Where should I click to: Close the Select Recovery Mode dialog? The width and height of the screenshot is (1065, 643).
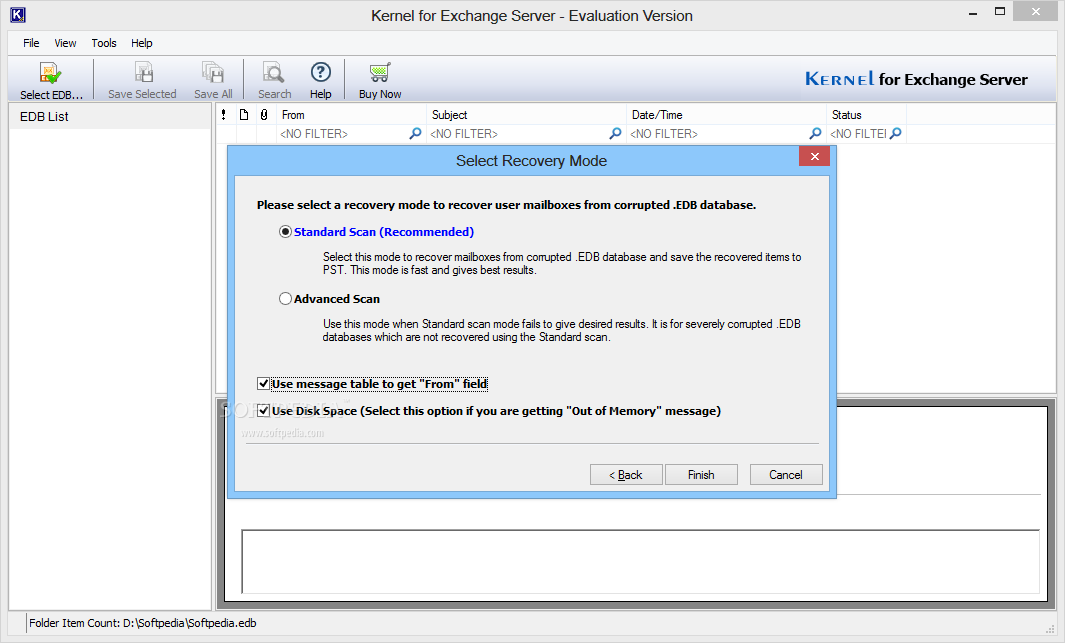[814, 157]
